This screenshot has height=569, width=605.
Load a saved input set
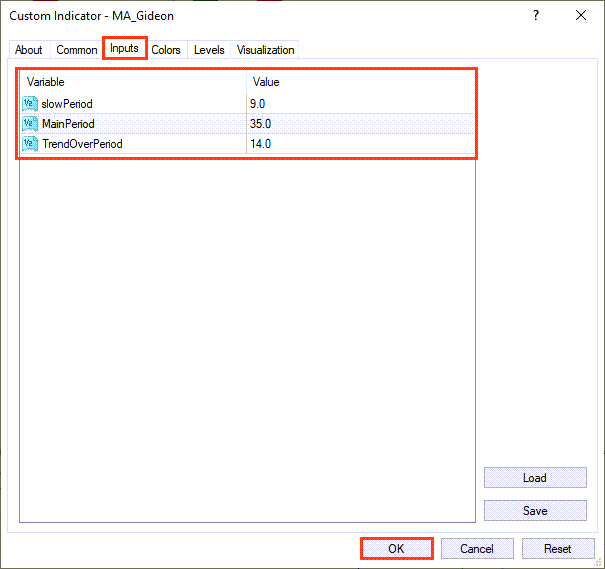click(x=535, y=478)
